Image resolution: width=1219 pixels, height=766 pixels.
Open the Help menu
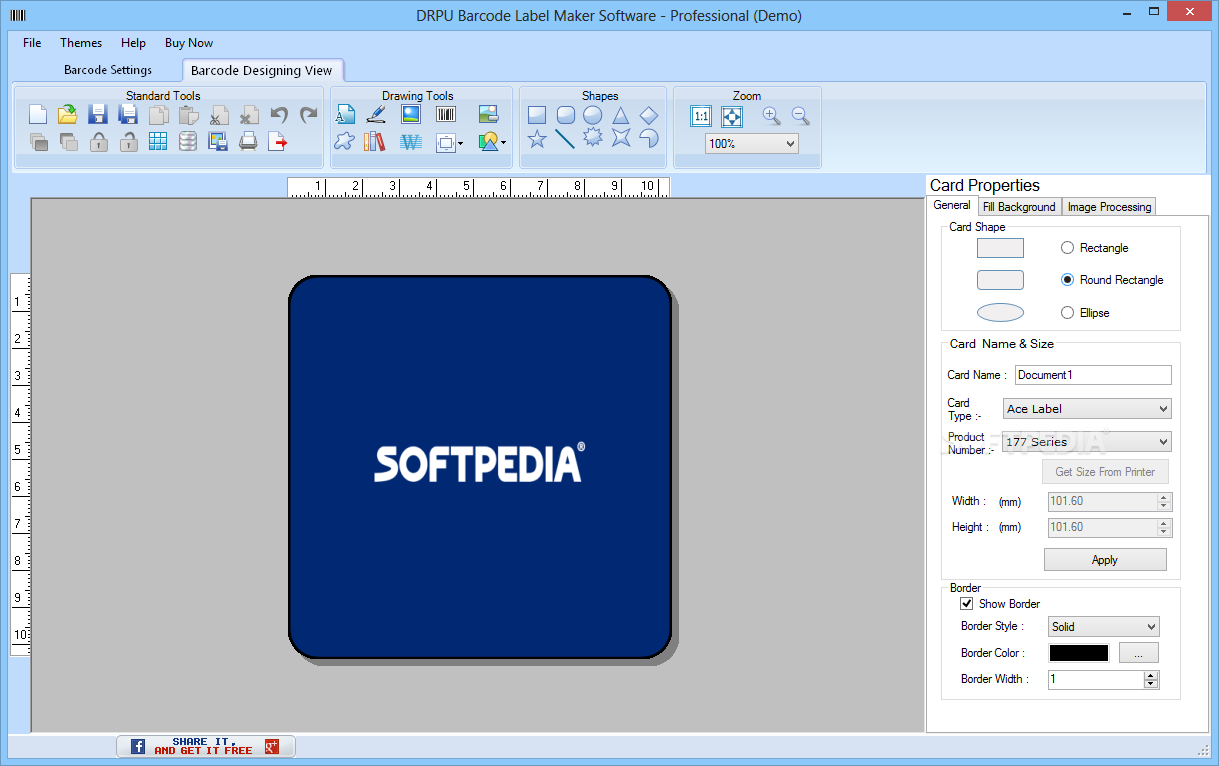point(133,43)
